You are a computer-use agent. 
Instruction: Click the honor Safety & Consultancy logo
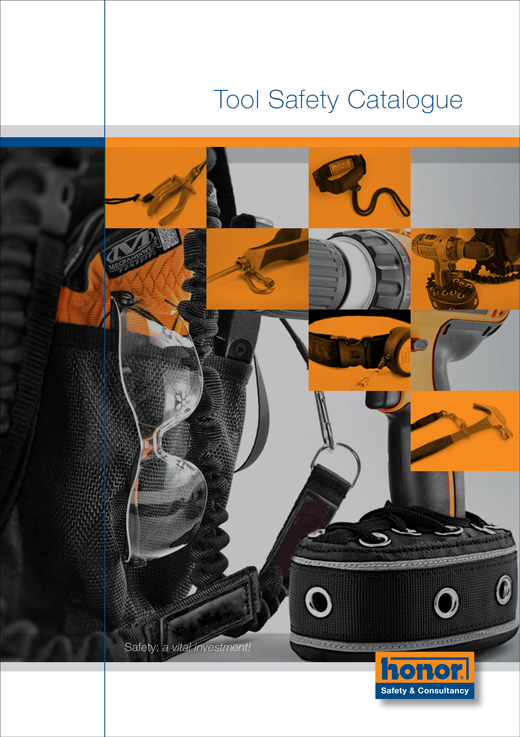[424, 675]
